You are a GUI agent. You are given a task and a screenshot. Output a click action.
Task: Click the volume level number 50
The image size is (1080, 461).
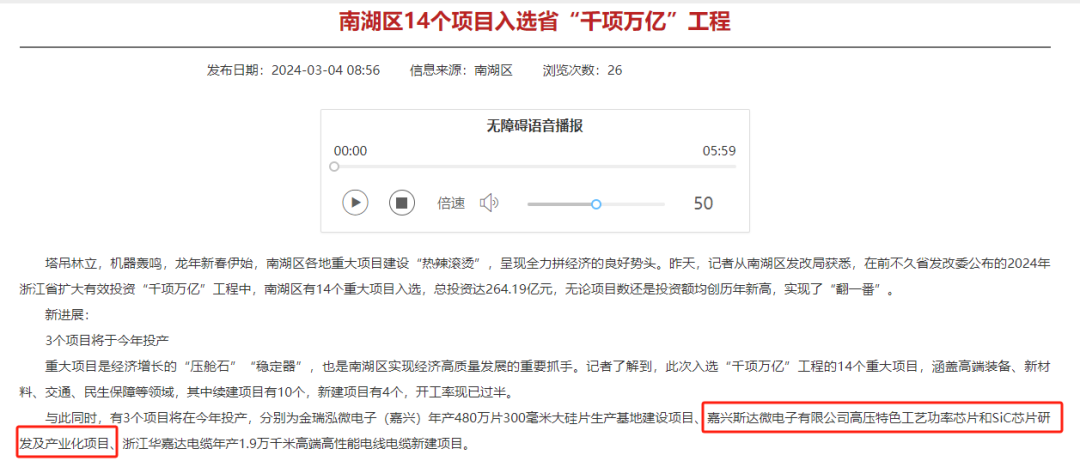703,203
